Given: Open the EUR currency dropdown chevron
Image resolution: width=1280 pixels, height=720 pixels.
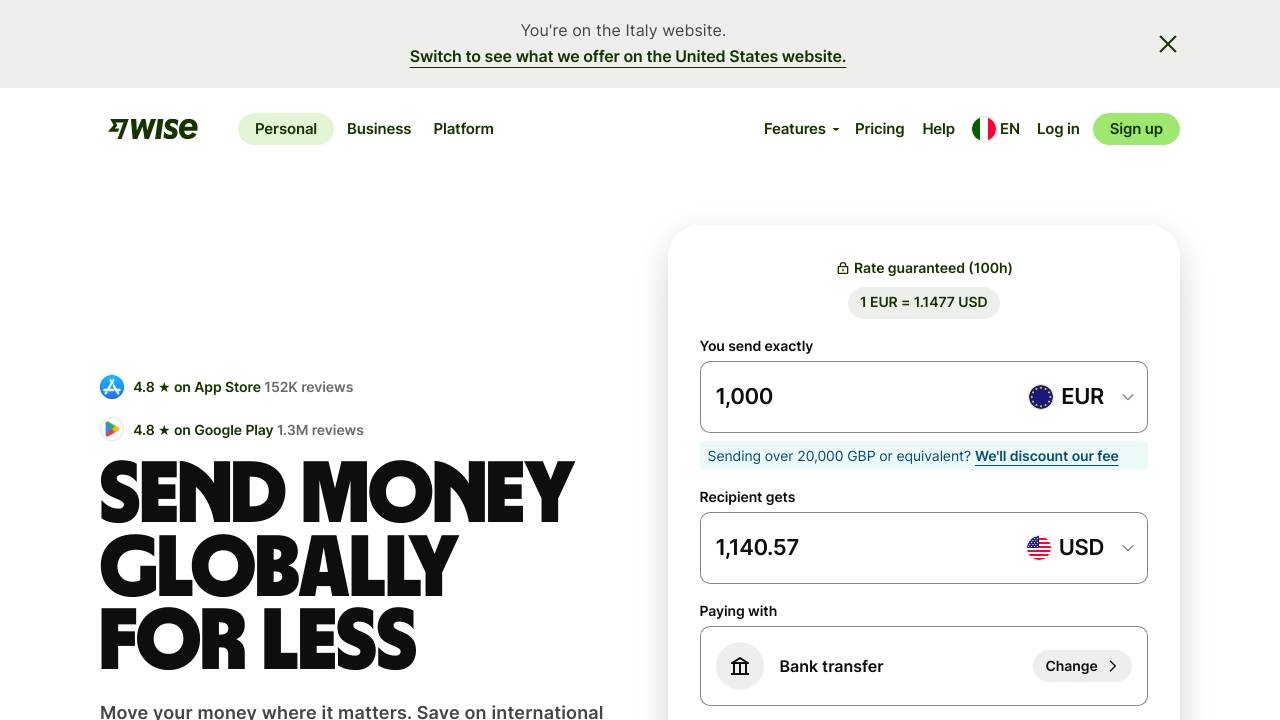Looking at the screenshot, I should click(1128, 397).
